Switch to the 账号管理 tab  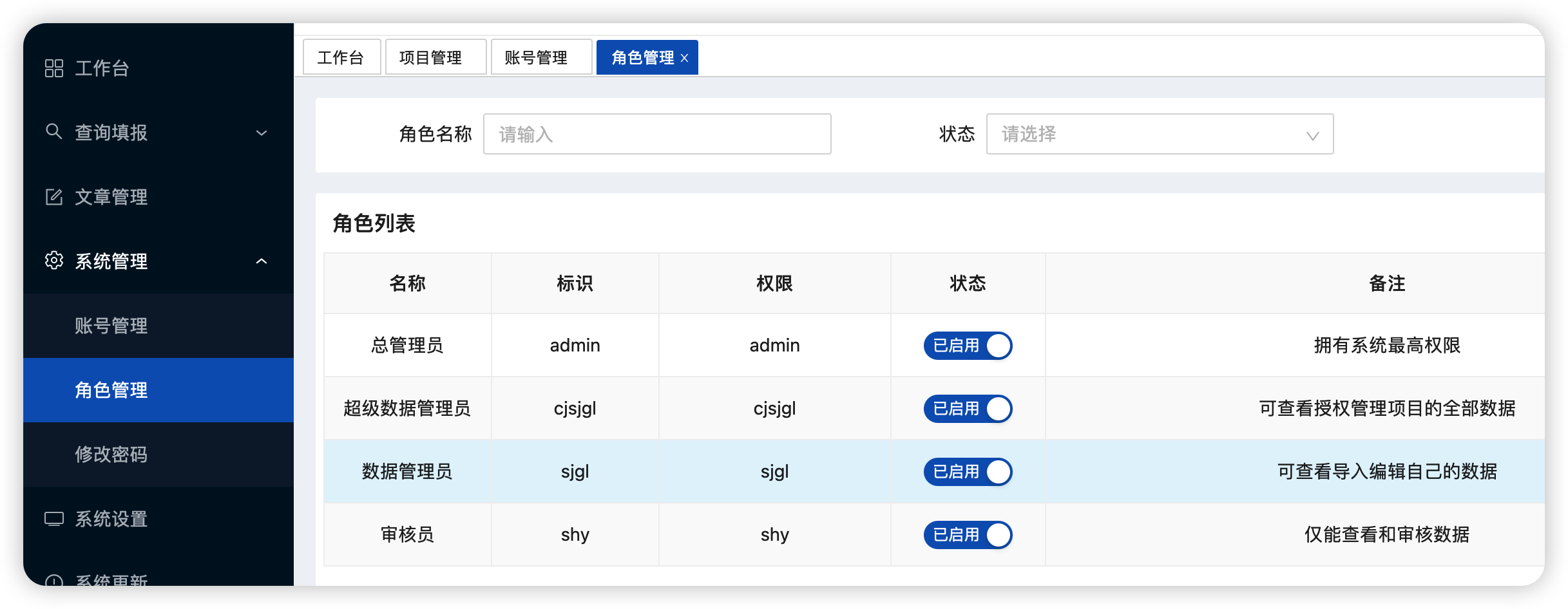[541, 57]
